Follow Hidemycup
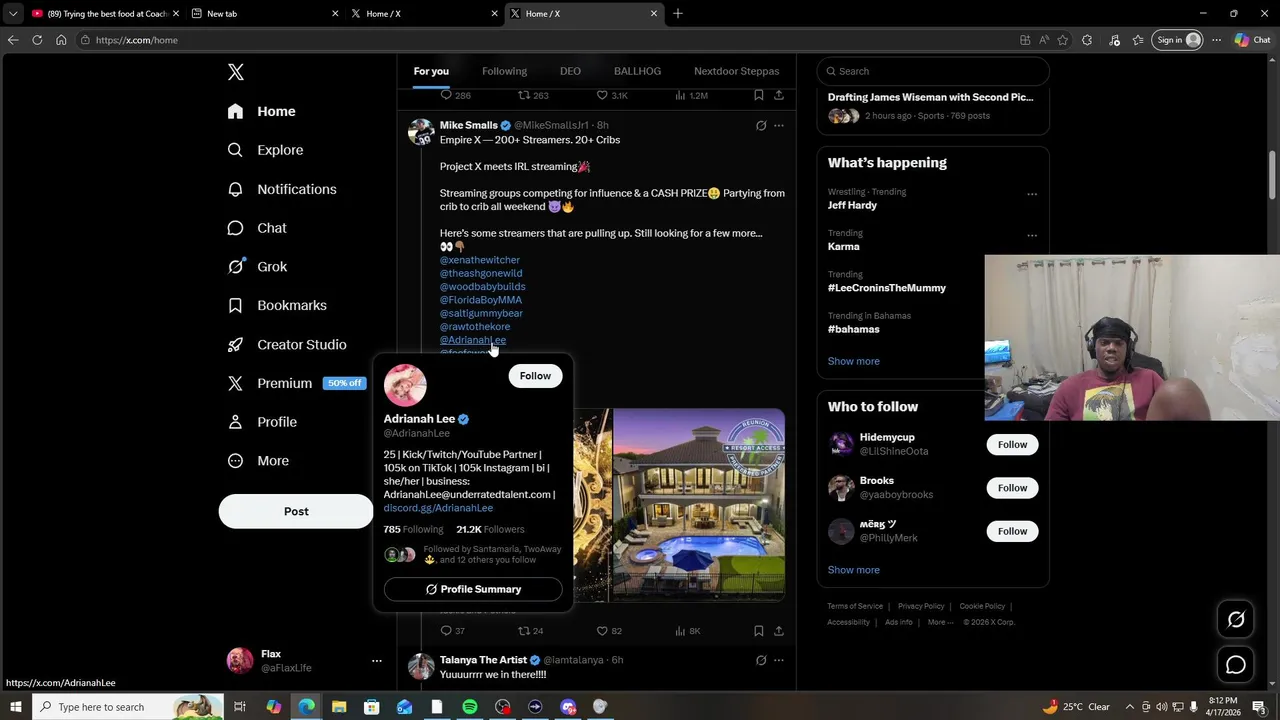 1012,444
